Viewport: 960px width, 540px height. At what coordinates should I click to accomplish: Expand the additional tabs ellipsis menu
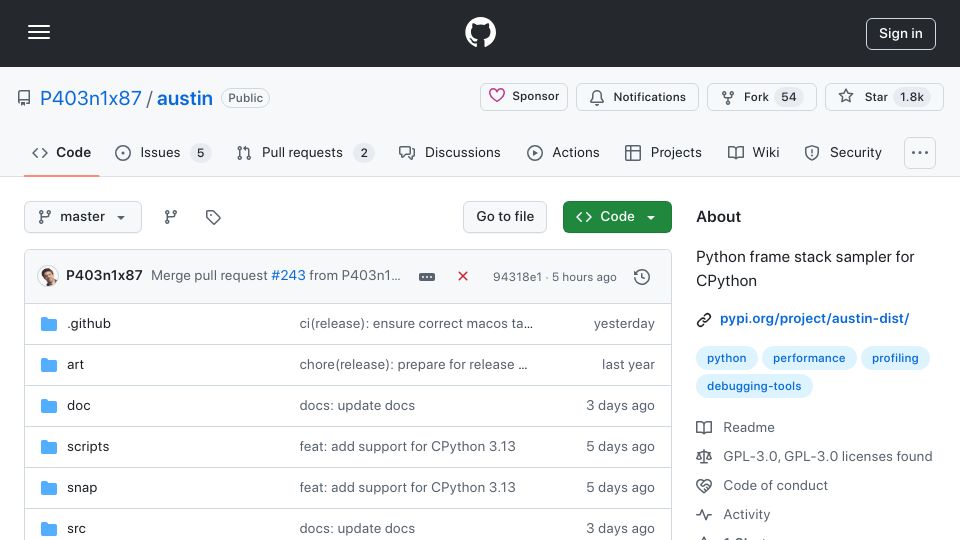920,153
